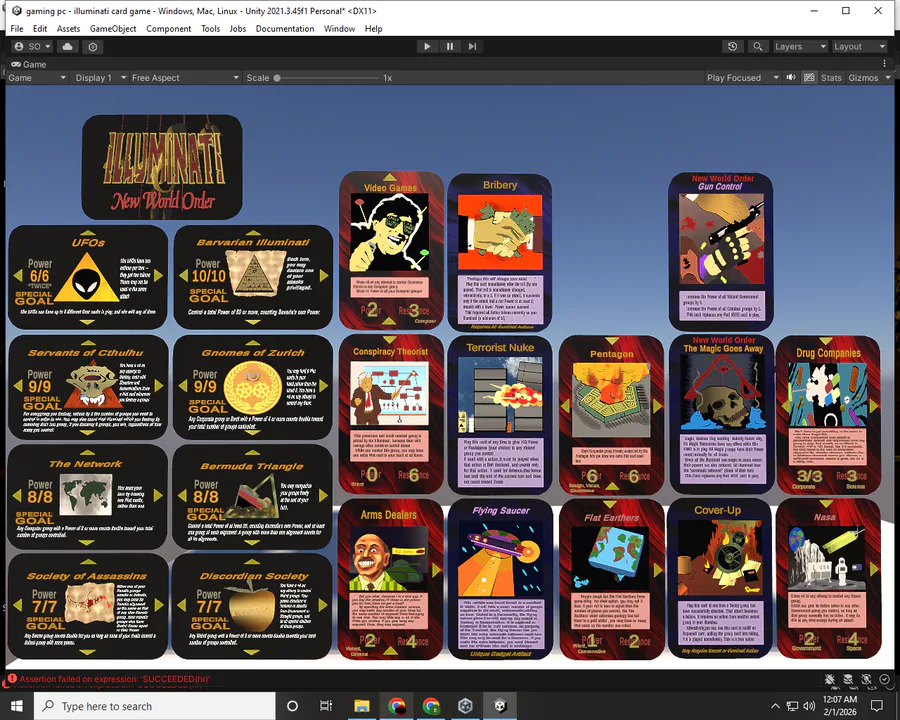Switch to Unity Editor taskbar icon
Screen dimensions: 900x720
500,706
